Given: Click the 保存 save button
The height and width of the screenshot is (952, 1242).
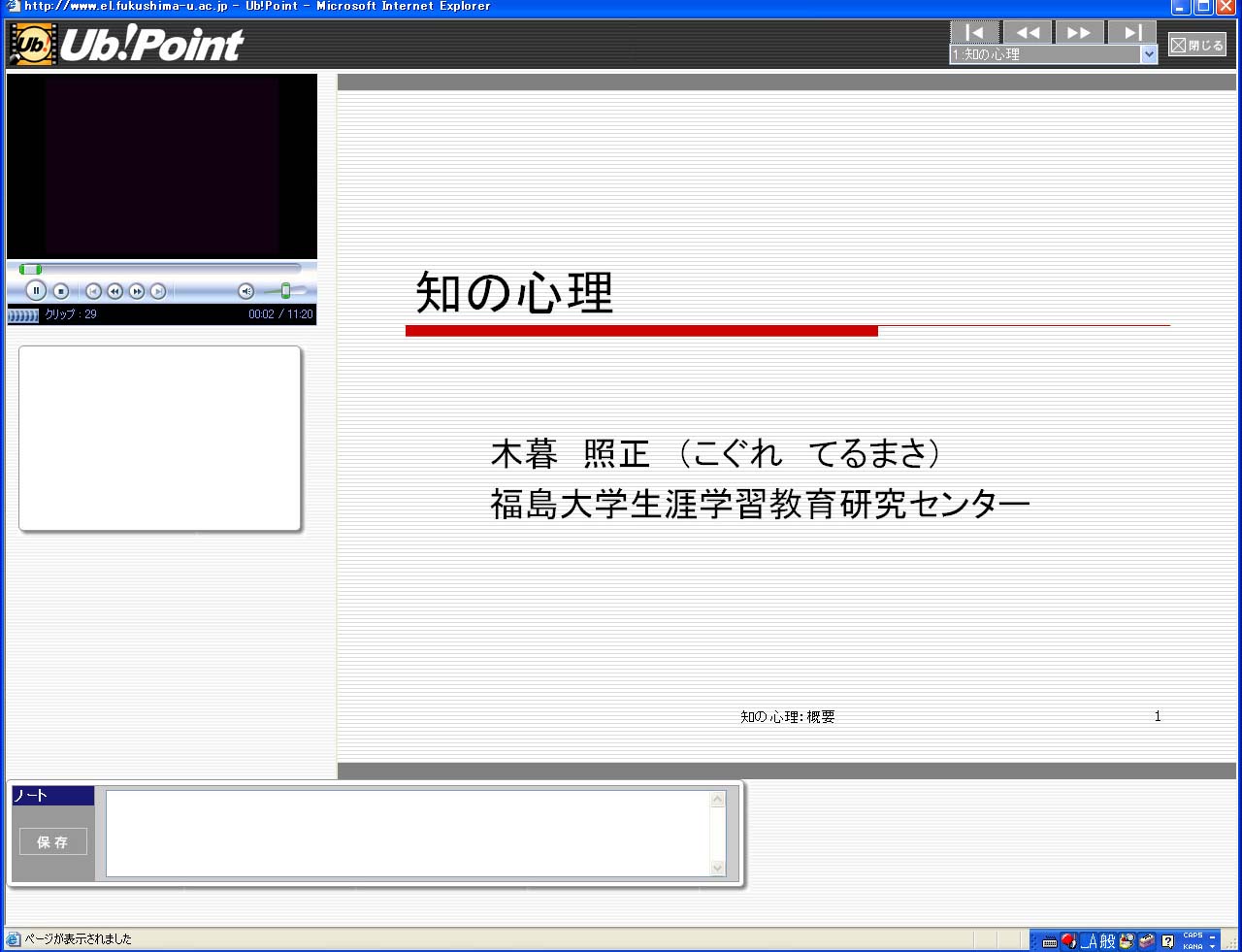Looking at the screenshot, I should 53,841.
